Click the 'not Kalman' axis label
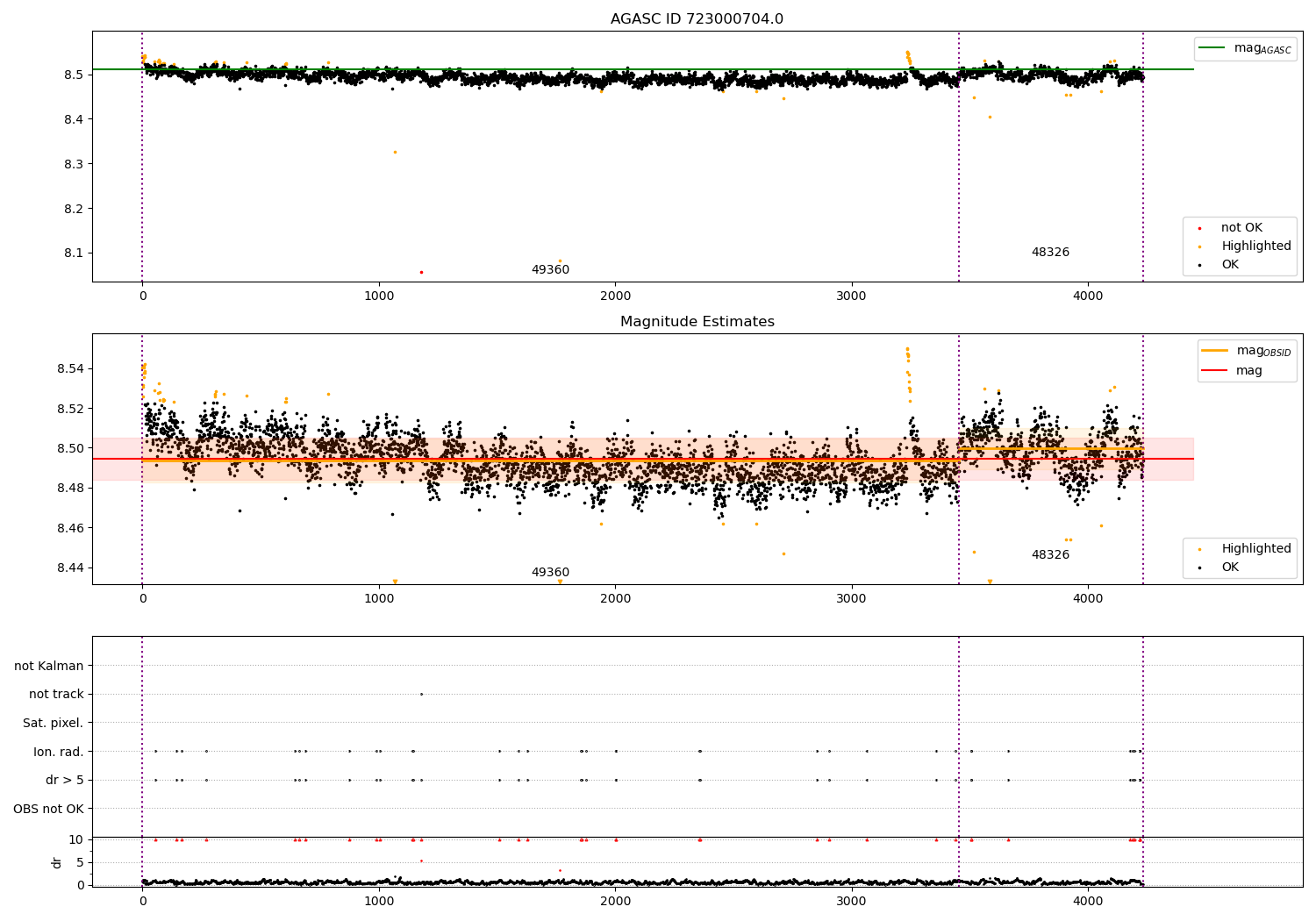Viewport: 1316px width, 921px height. click(49, 667)
